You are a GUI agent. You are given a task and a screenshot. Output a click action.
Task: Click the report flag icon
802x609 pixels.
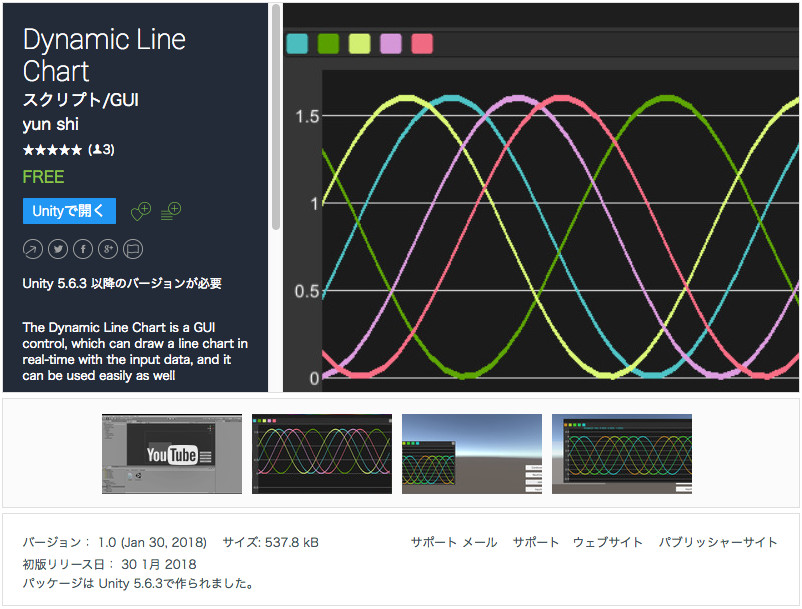click(133, 249)
